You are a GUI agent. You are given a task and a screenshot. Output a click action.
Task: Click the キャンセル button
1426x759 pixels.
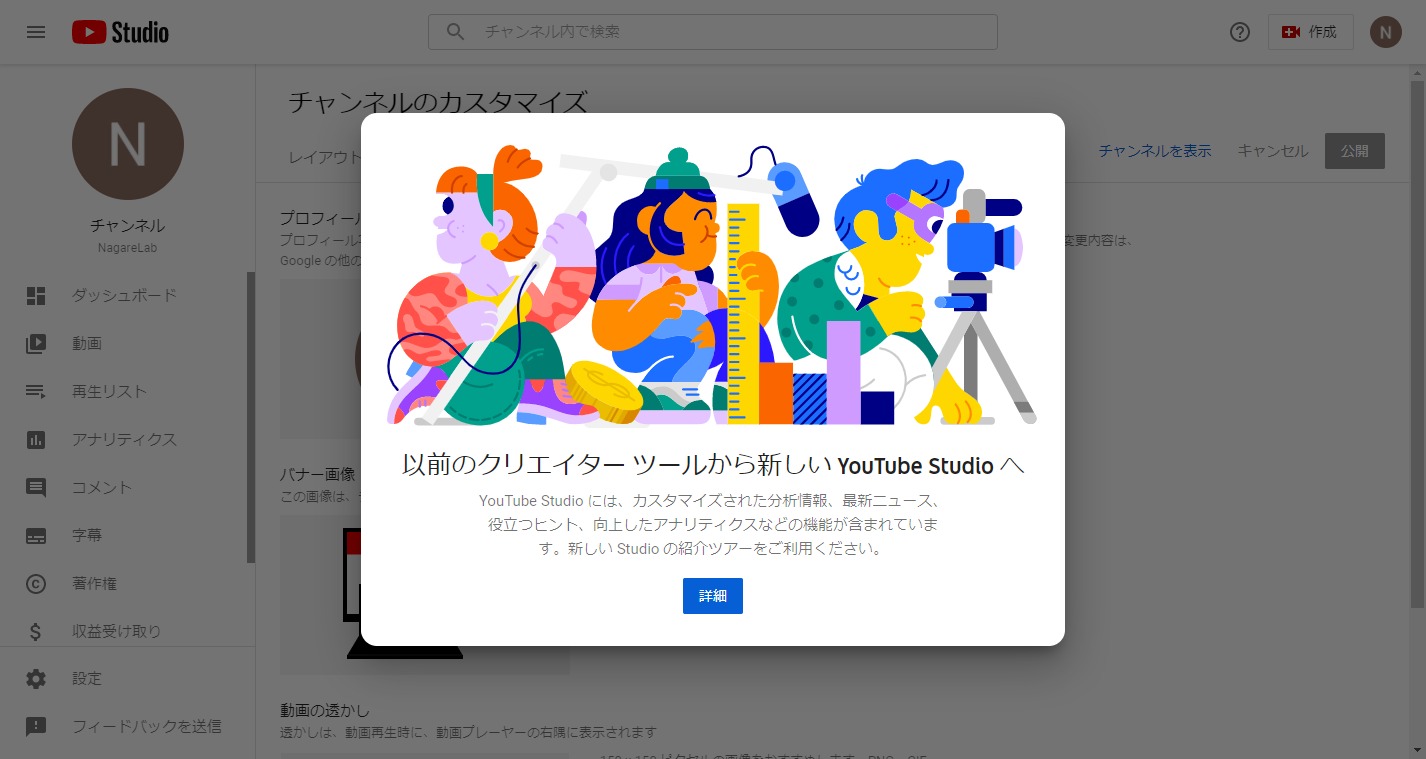click(x=1273, y=151)
